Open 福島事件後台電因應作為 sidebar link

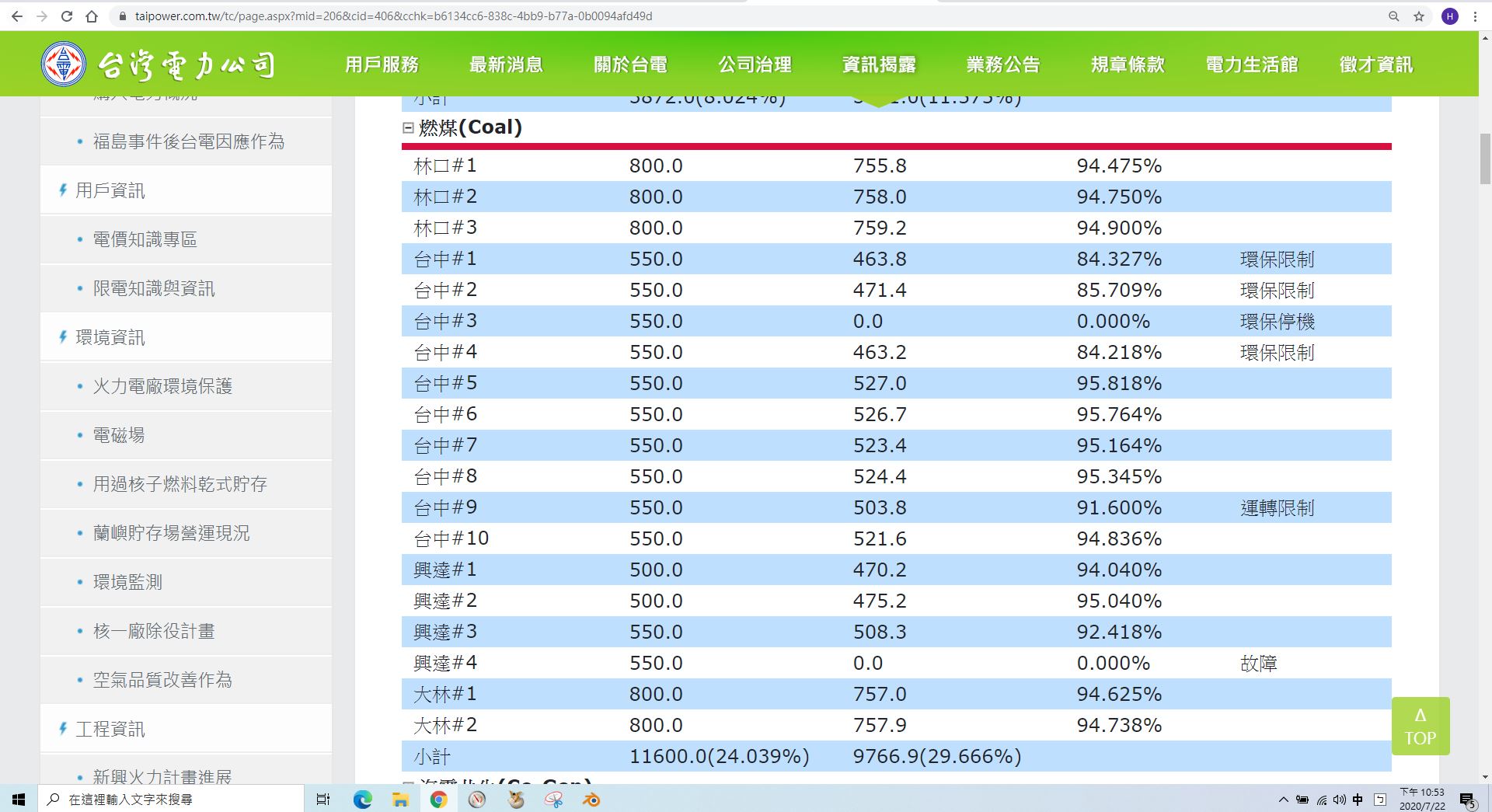(189, 141)
